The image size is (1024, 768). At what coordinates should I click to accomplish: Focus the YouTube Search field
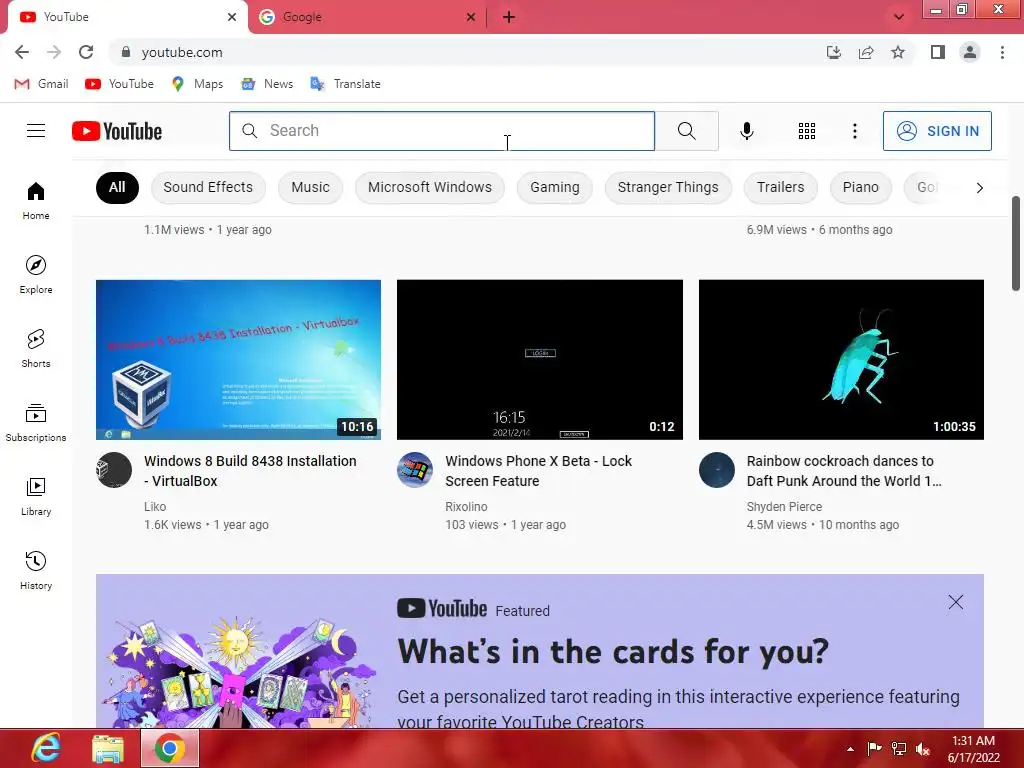441,131
